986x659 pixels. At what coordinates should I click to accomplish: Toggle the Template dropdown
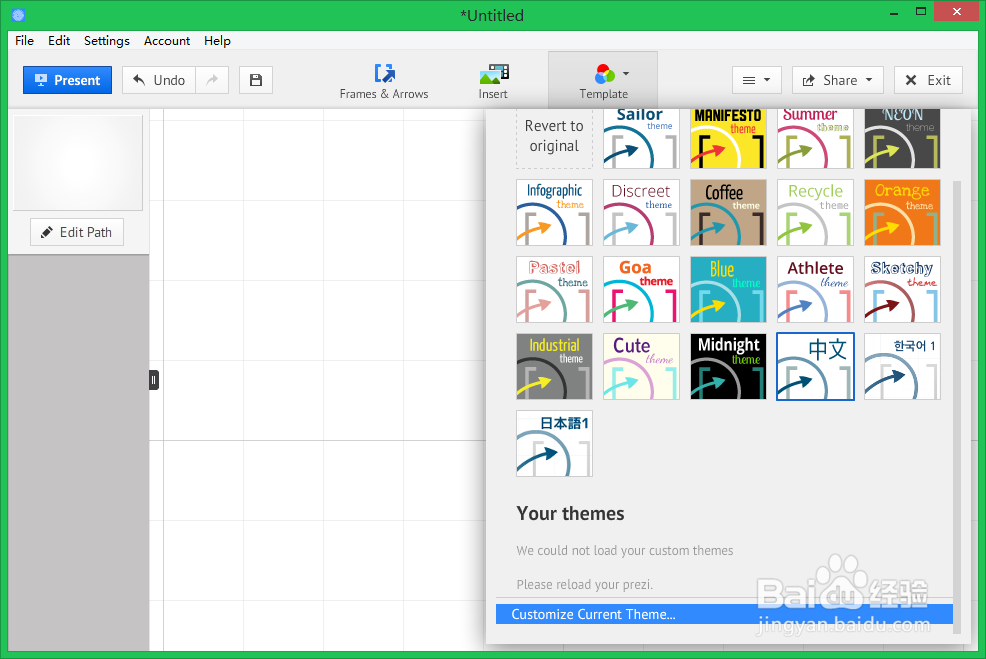tap(603, 80)
